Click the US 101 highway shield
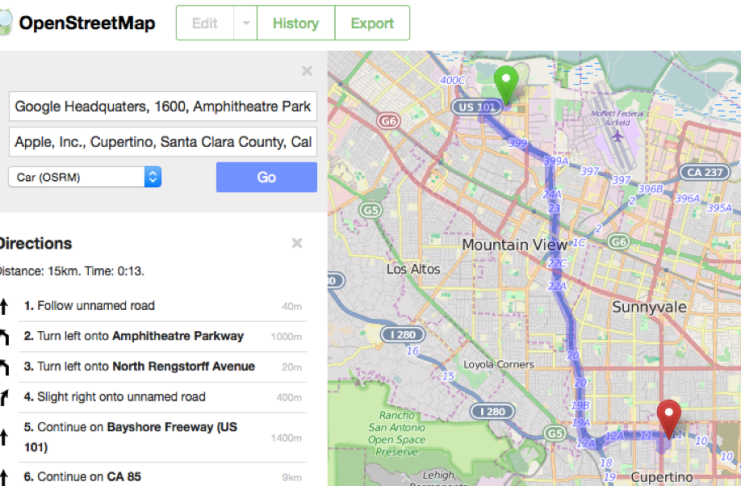 (x=477, y=107)
